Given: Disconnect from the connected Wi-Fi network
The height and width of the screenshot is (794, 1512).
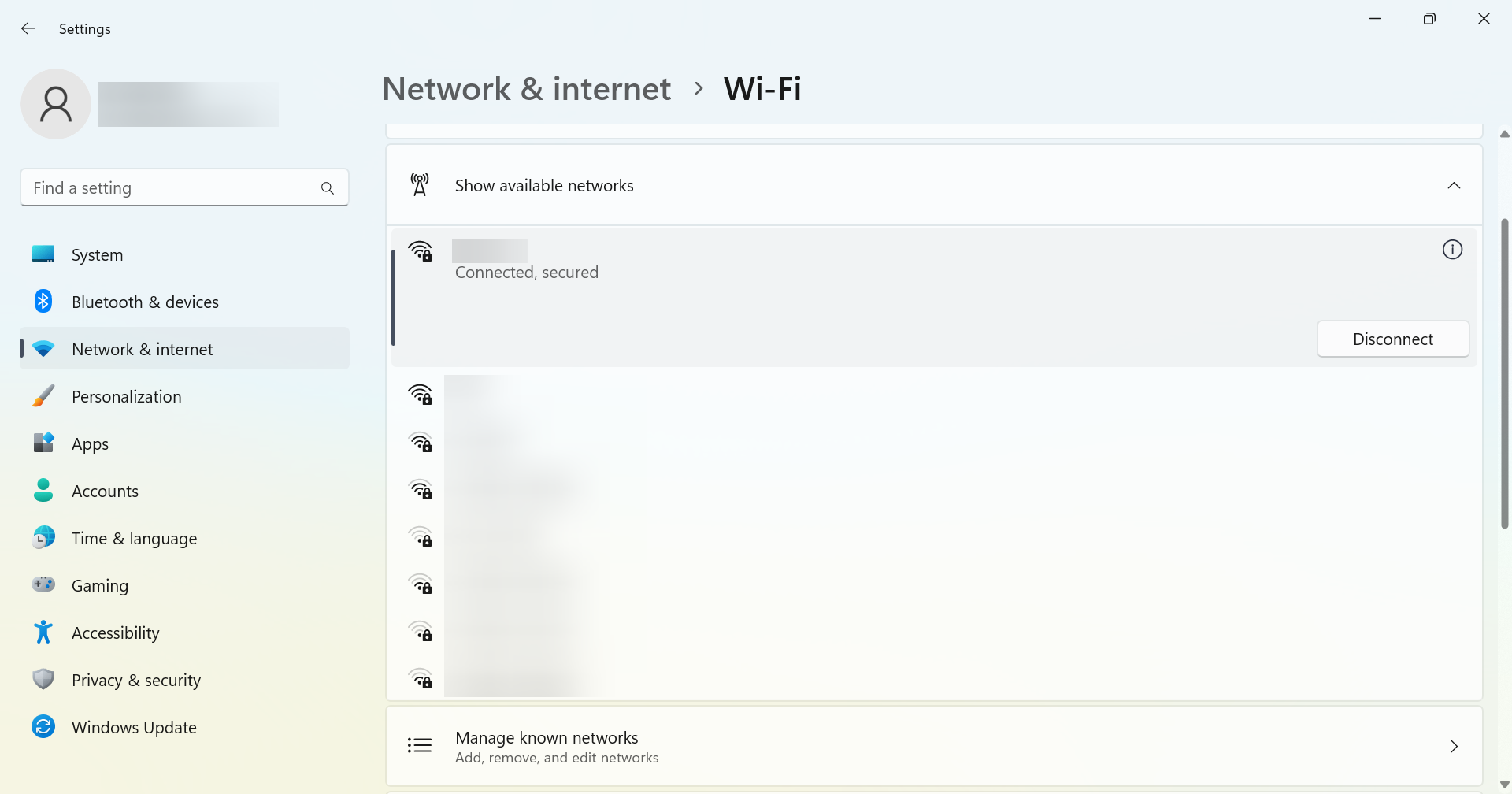Looking at the screenshot, I should (1392, 339).
